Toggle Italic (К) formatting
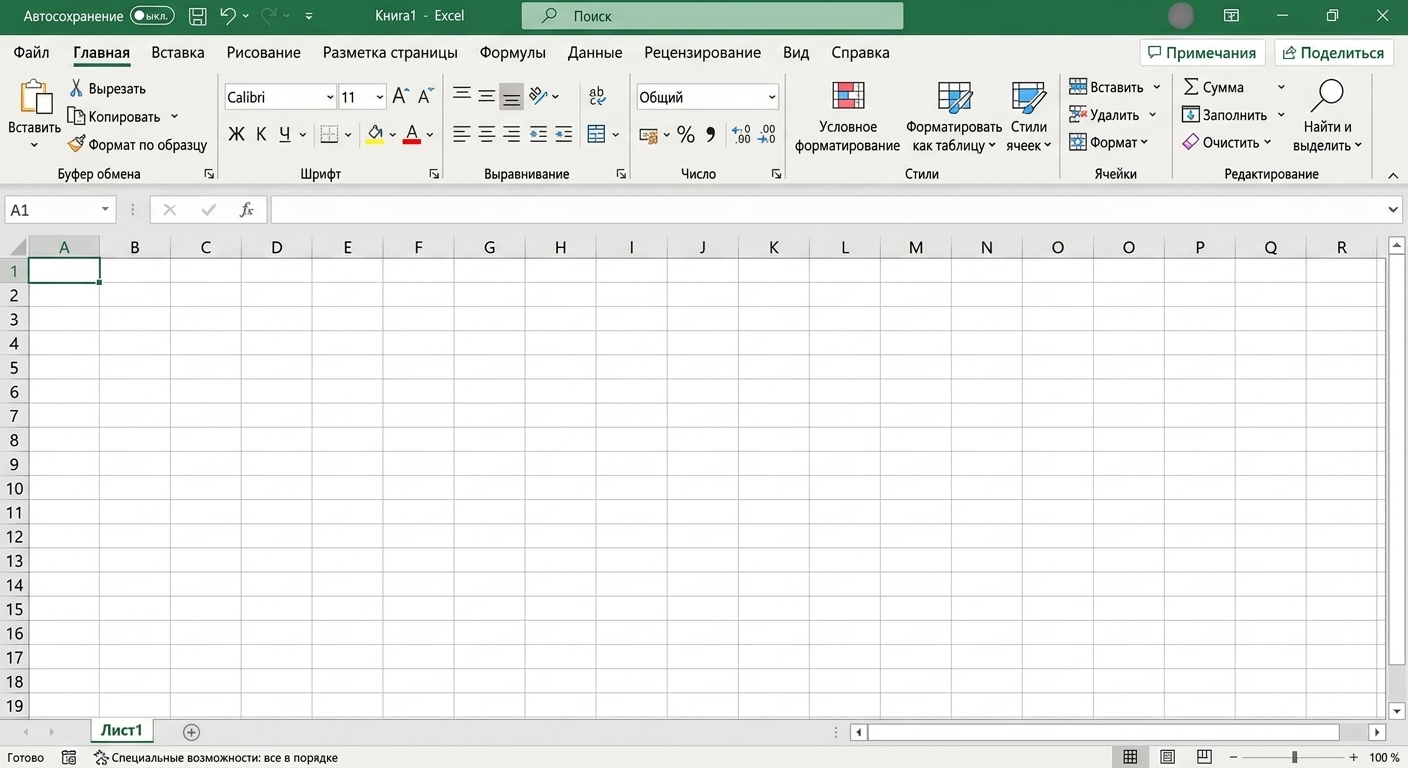Image resolution: width=1408 pixels, height=768 pixels. (x=261, y=134)
